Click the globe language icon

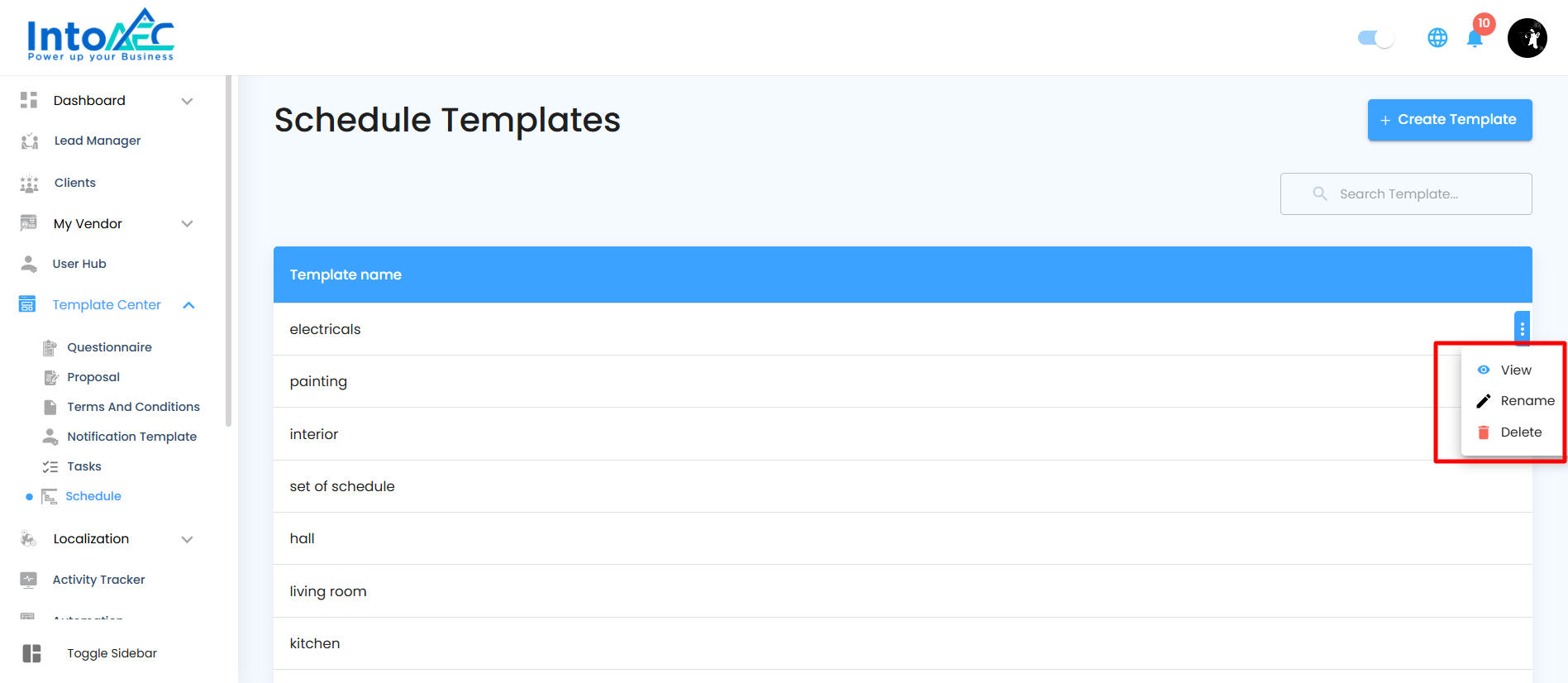(x=1437, y=38)
